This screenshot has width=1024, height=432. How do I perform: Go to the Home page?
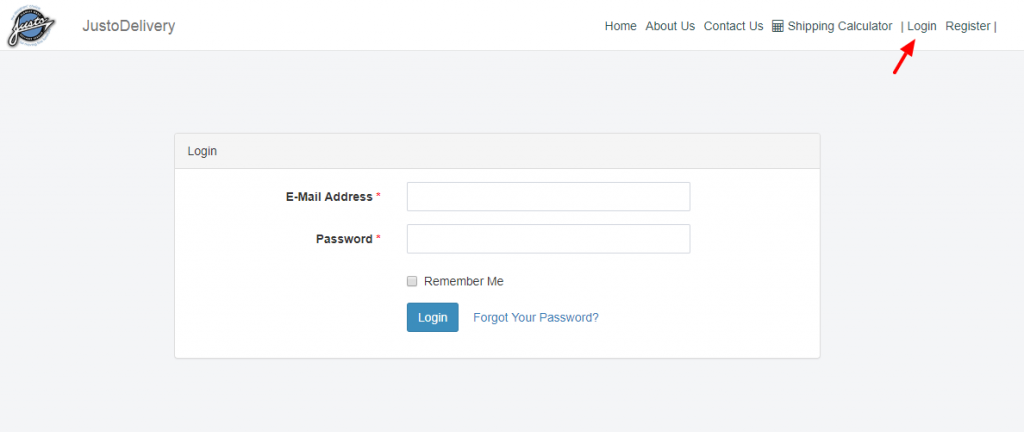[620, 26]
